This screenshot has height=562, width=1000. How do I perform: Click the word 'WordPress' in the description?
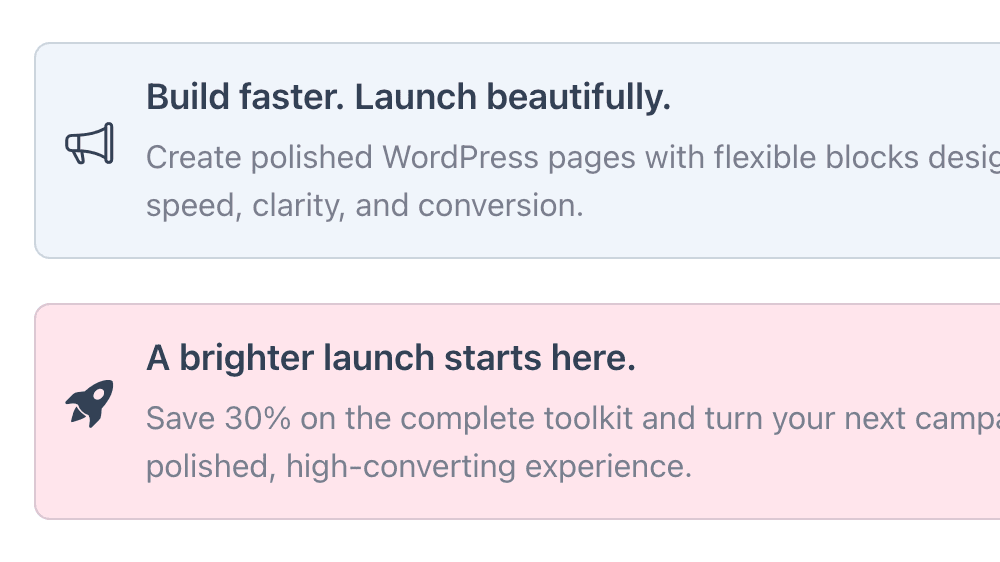click(x=460, y=157)
